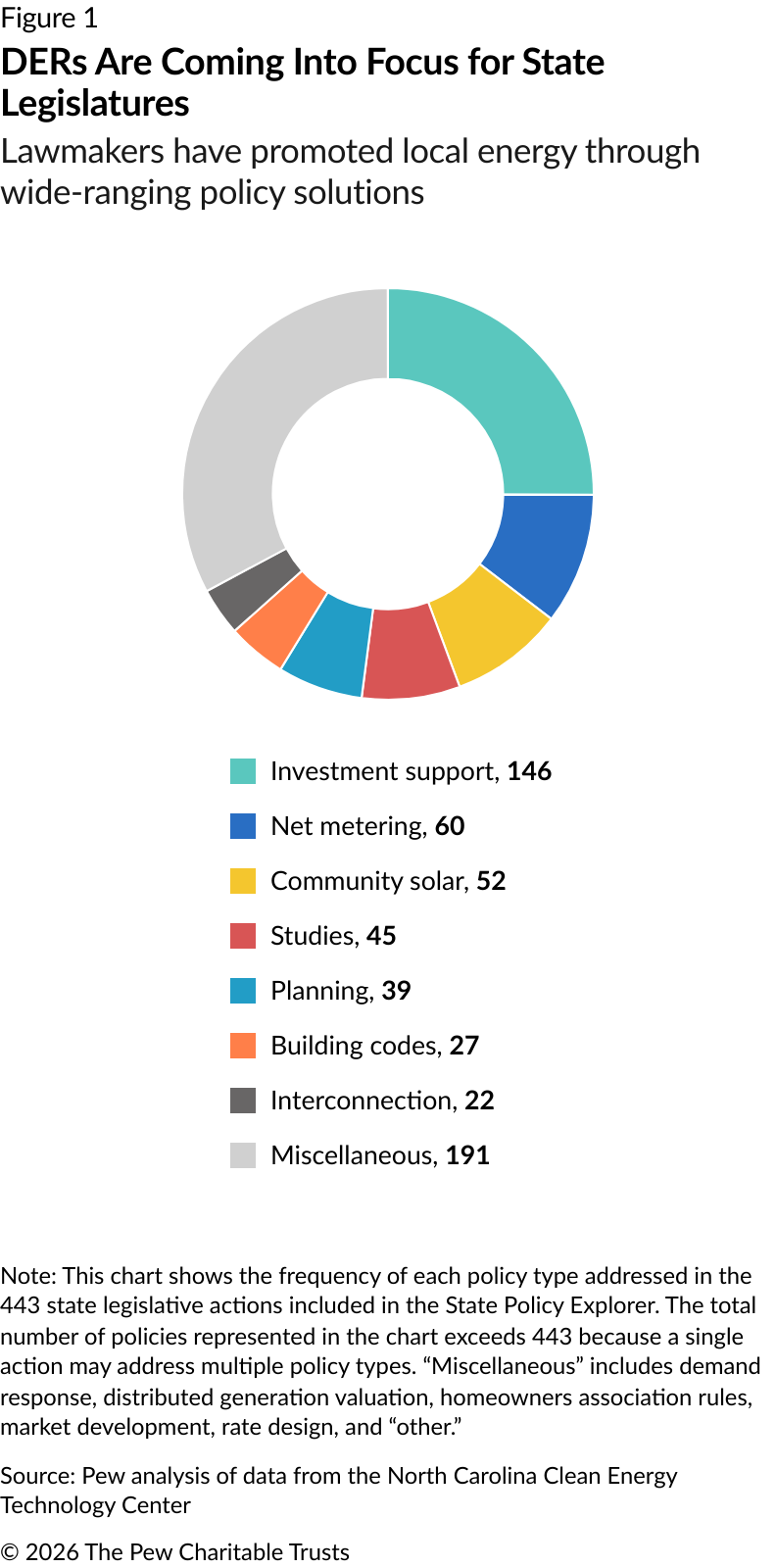Click the "Investment support, 146" legend label

[411, 771]
